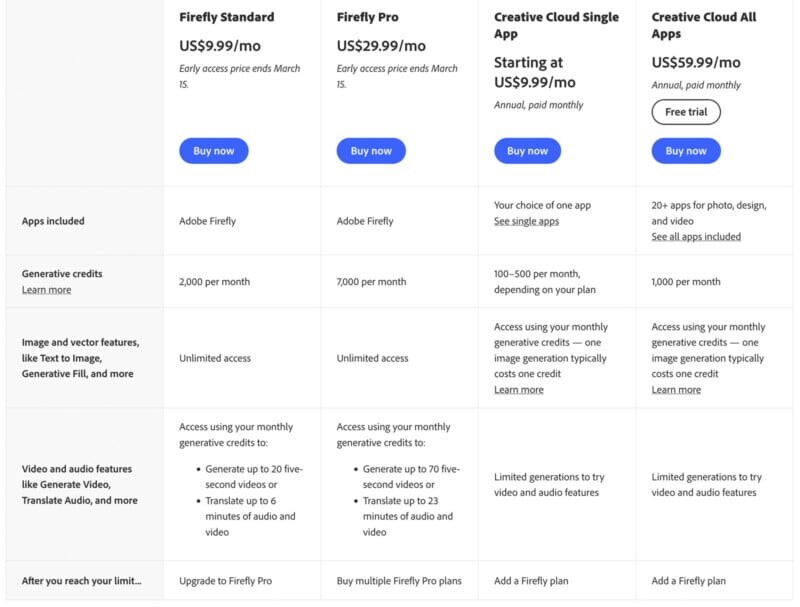This screenshot has width=800, height=607.
Task: Click the Generative credits row label
Action: pyautogui.click(x=62, y=273)
